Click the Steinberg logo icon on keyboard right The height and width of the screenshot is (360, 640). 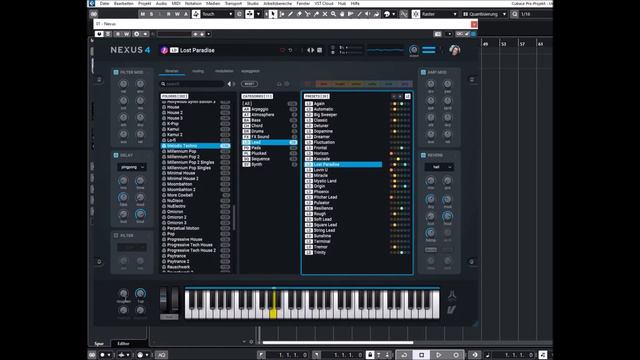(451, 309)
